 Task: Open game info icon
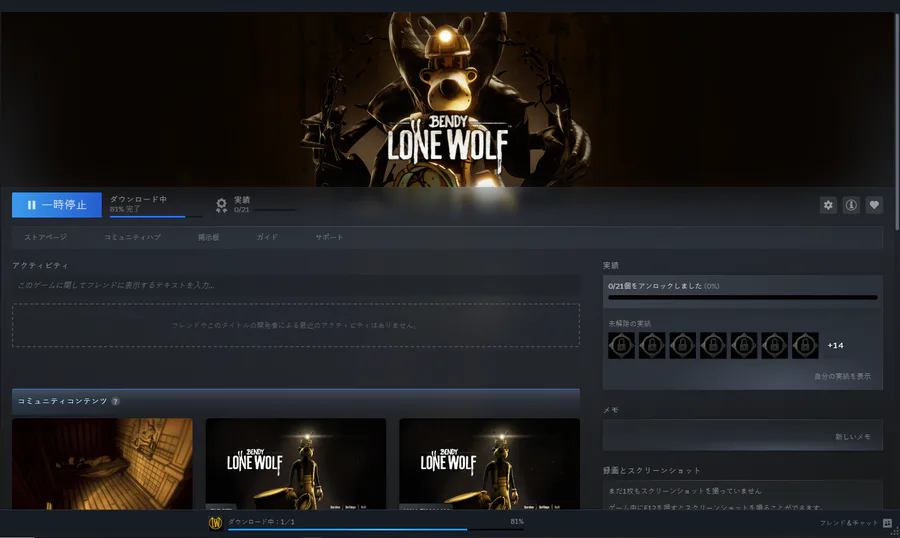click(851, 205)
